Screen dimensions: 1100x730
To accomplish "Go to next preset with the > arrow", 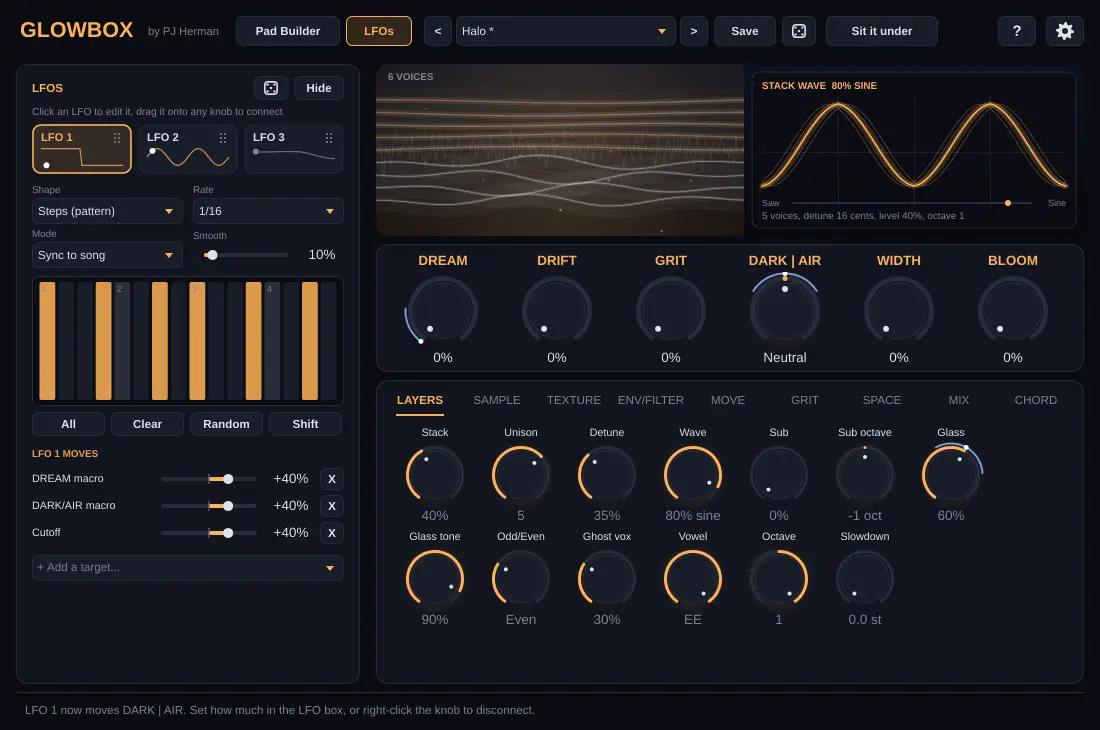I will [694, 31].
